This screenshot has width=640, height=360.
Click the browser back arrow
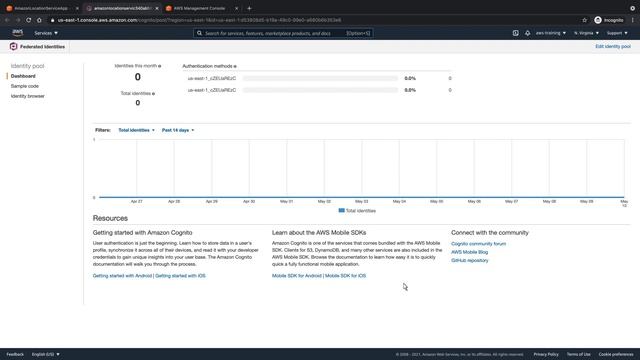[7, 20]
